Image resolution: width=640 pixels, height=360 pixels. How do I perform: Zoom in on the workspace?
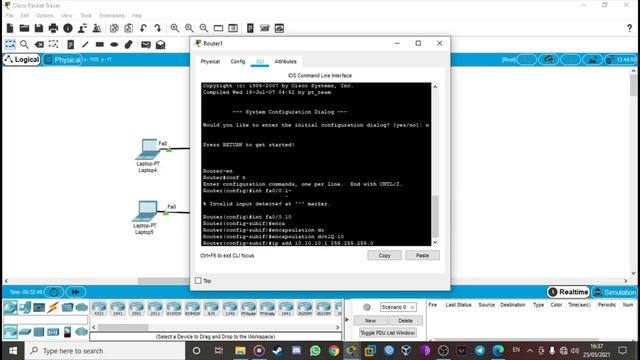(x=175, y=28)
